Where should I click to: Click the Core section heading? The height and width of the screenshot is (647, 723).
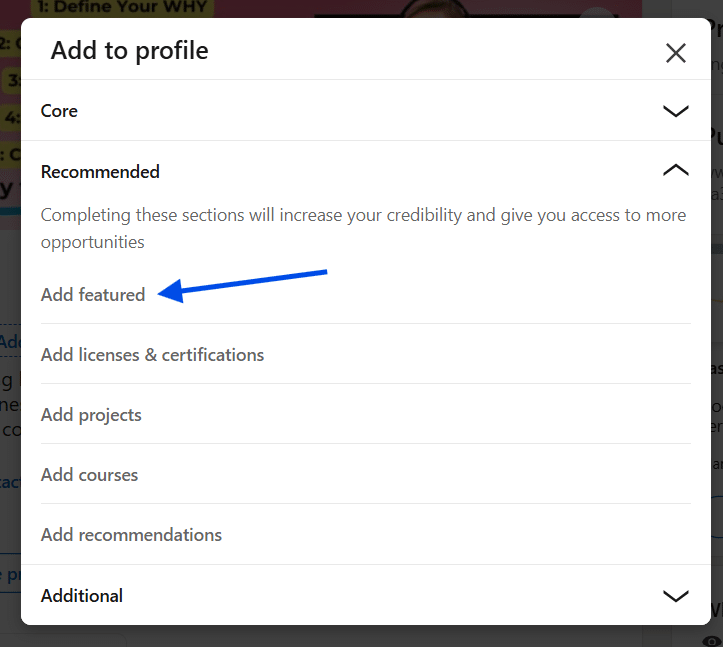[x=59, y=111]
